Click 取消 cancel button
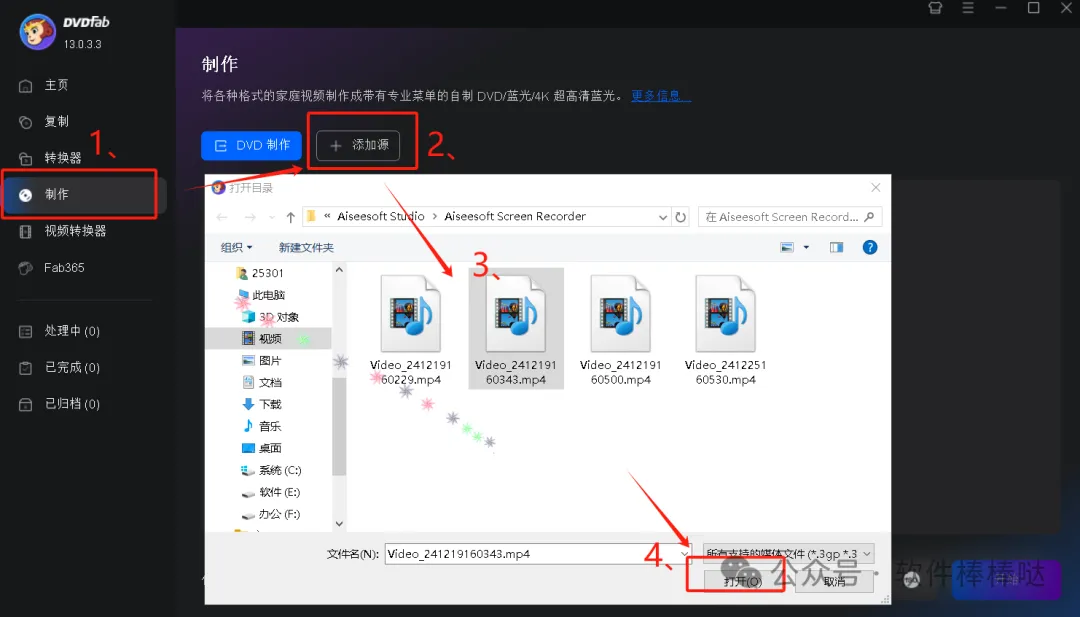 [834, 582]
